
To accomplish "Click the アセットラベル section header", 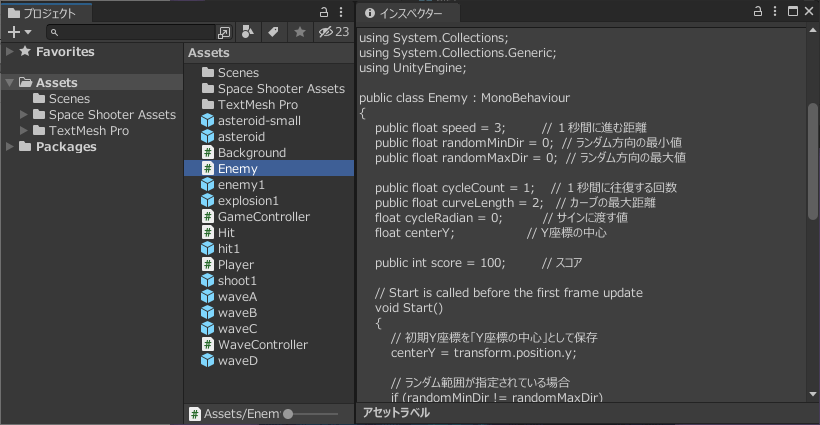I will pyautogui.click(x=396, y=413).
